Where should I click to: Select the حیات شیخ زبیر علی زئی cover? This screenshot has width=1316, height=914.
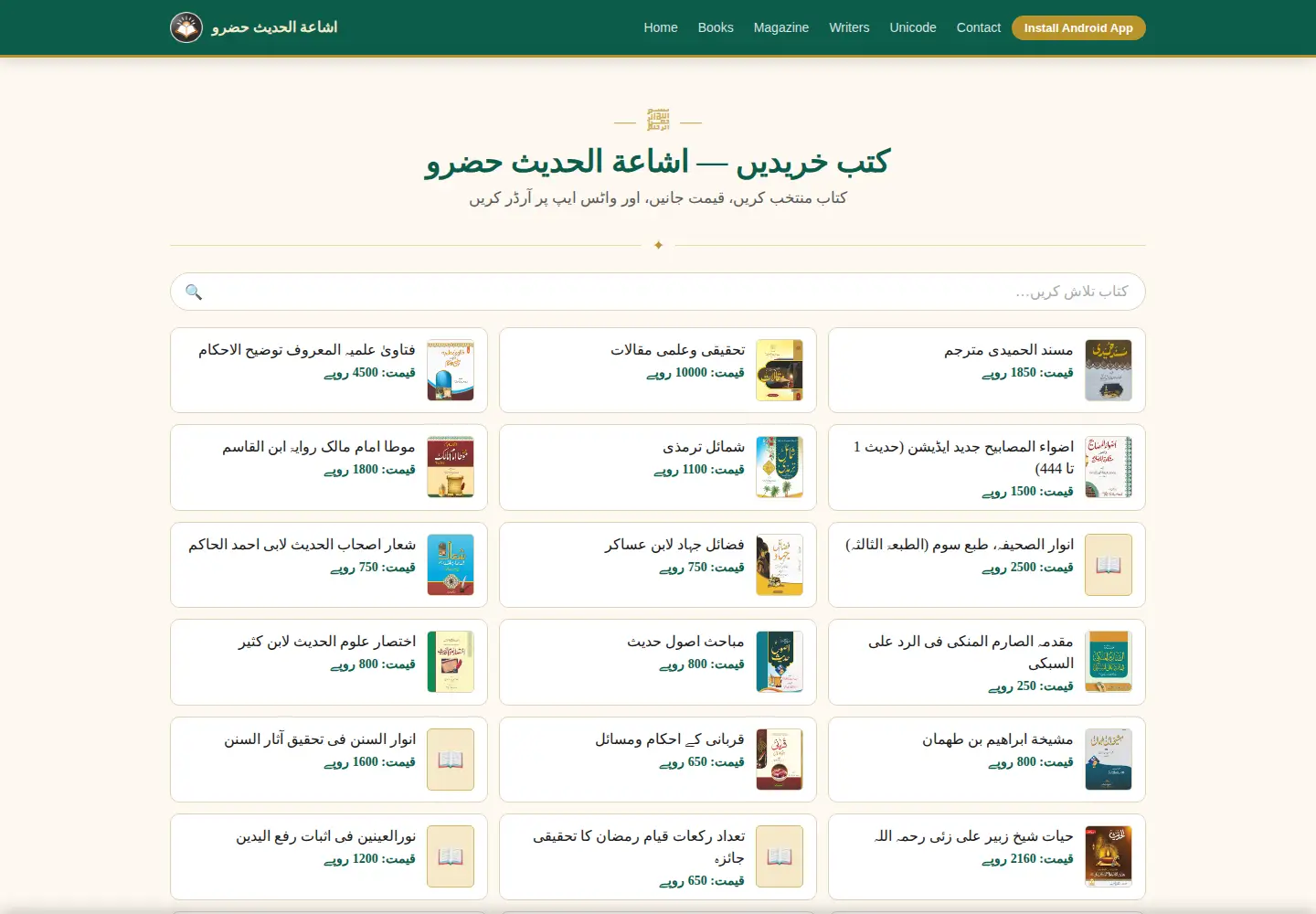tap(1109, 856)
